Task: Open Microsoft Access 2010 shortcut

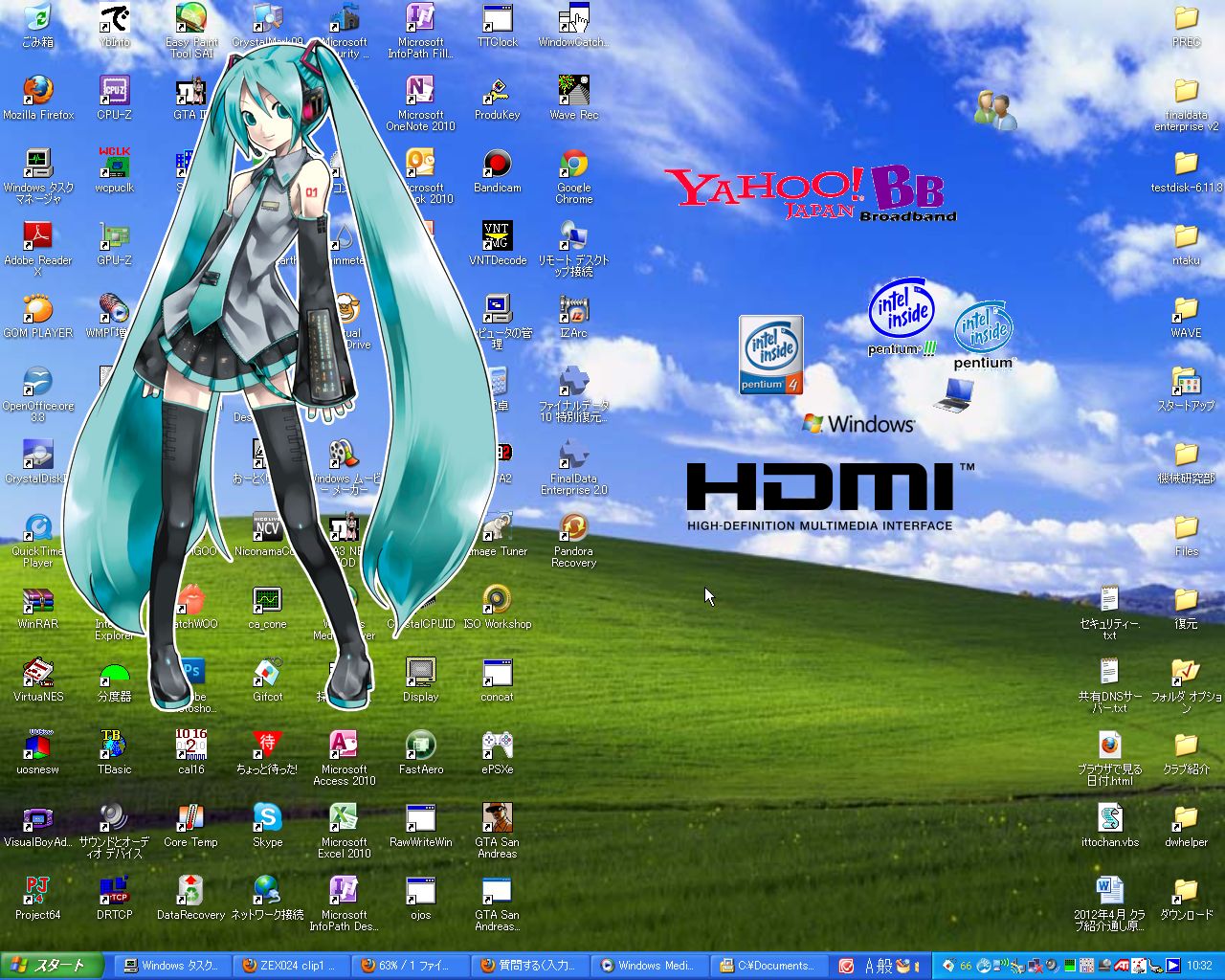Action: click(x=345, y=758)
